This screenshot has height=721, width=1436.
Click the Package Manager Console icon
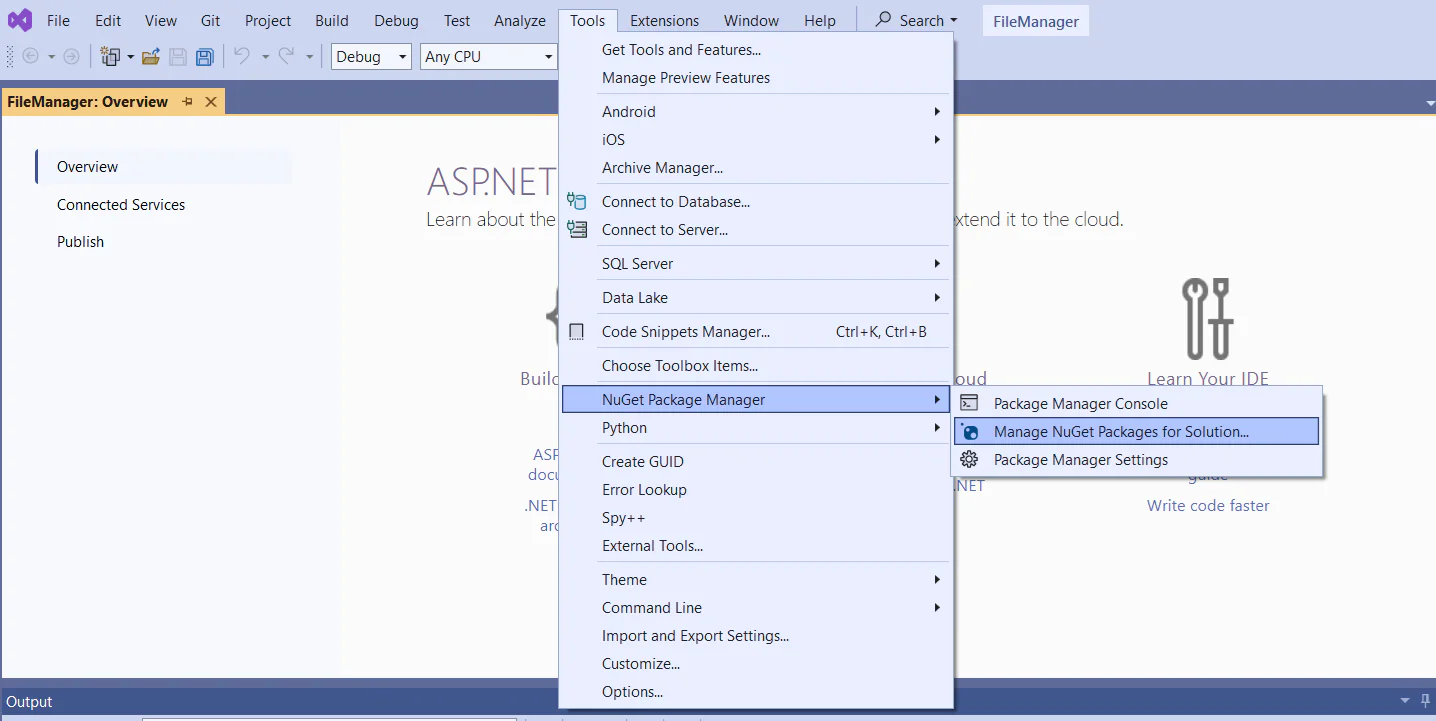tap(969, 404)
